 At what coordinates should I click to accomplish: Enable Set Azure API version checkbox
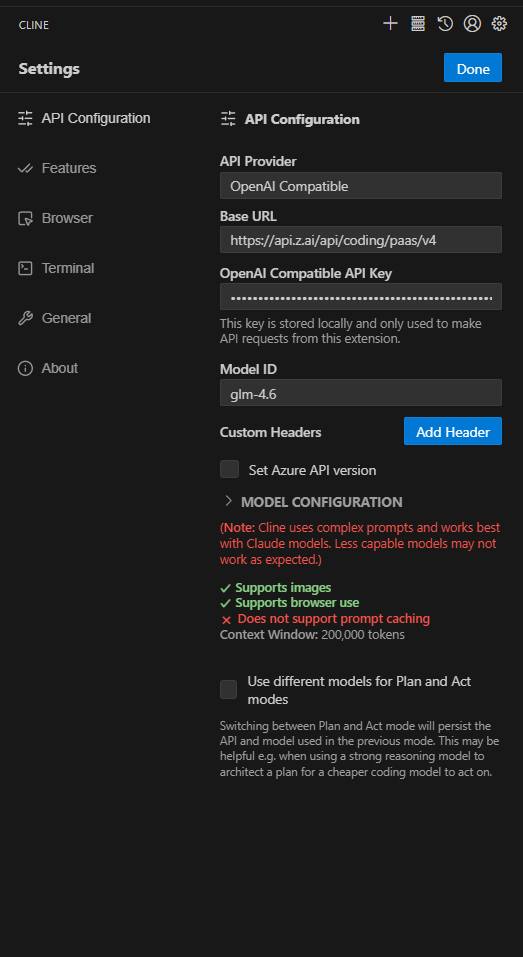[229, 469]
